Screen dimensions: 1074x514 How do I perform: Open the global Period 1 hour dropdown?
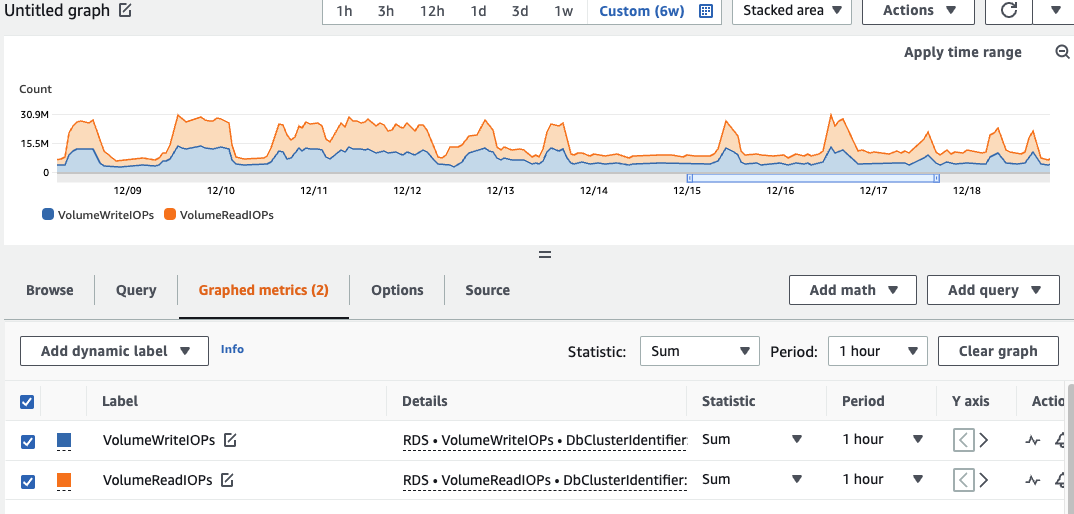coord(877,351)
